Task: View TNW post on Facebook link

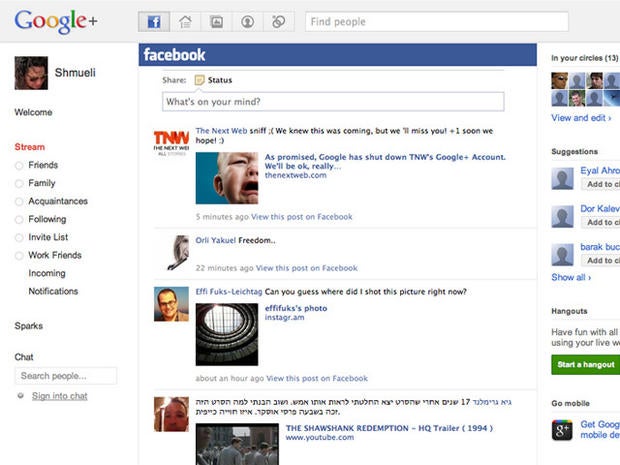Action: click(302, 217)
